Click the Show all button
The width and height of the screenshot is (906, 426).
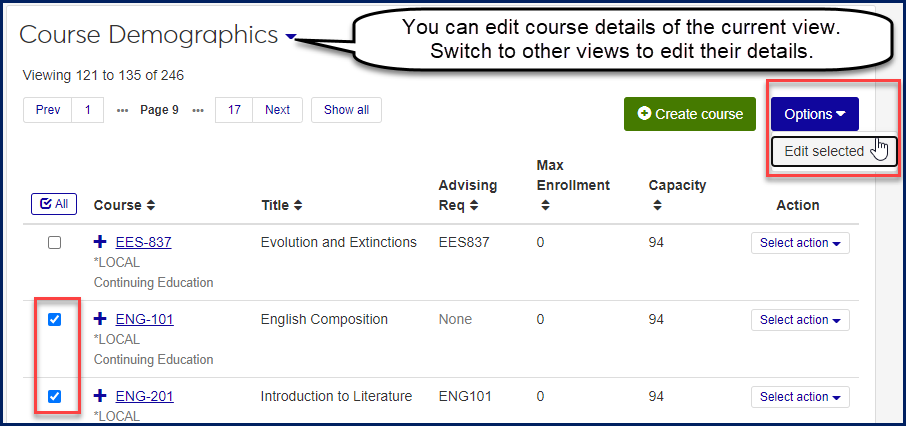pyautogui.click(x=346, y=110)
